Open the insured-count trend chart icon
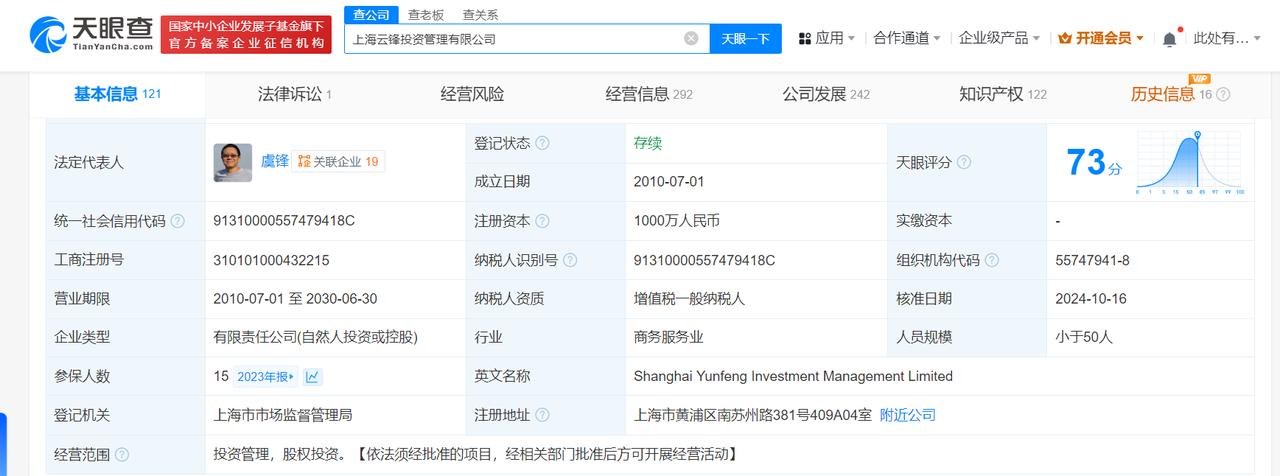Screen dimensions: 1280x476 tap(313, 377)
